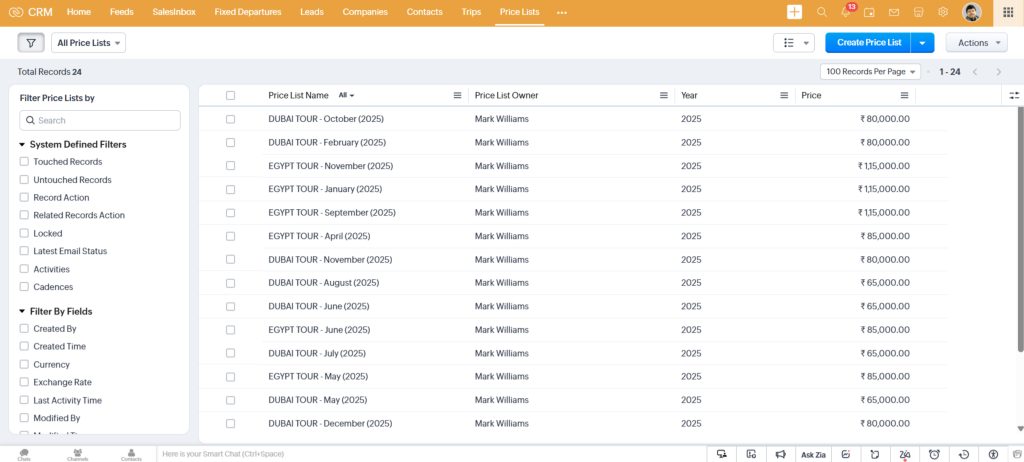Open the Price List Name All dropdown
This screenshot has height=462, width=1024.
(x=346, y=95)
